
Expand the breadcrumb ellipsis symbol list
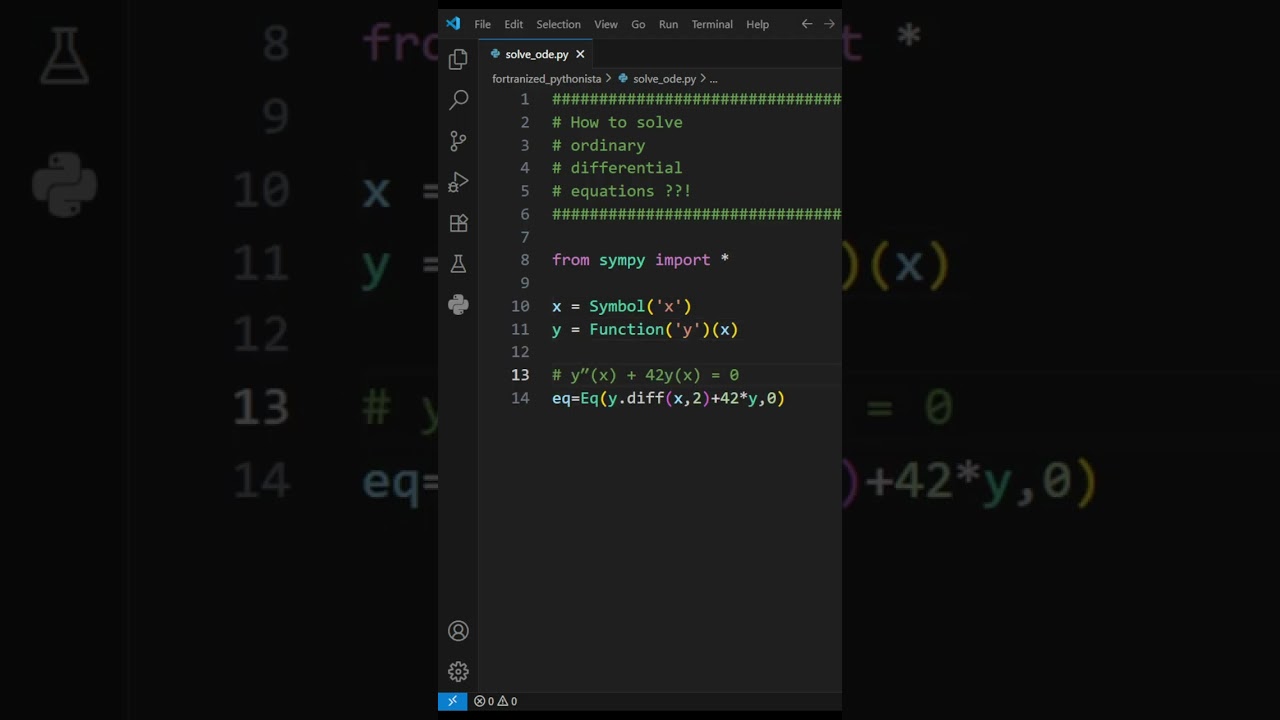(713, 78)
